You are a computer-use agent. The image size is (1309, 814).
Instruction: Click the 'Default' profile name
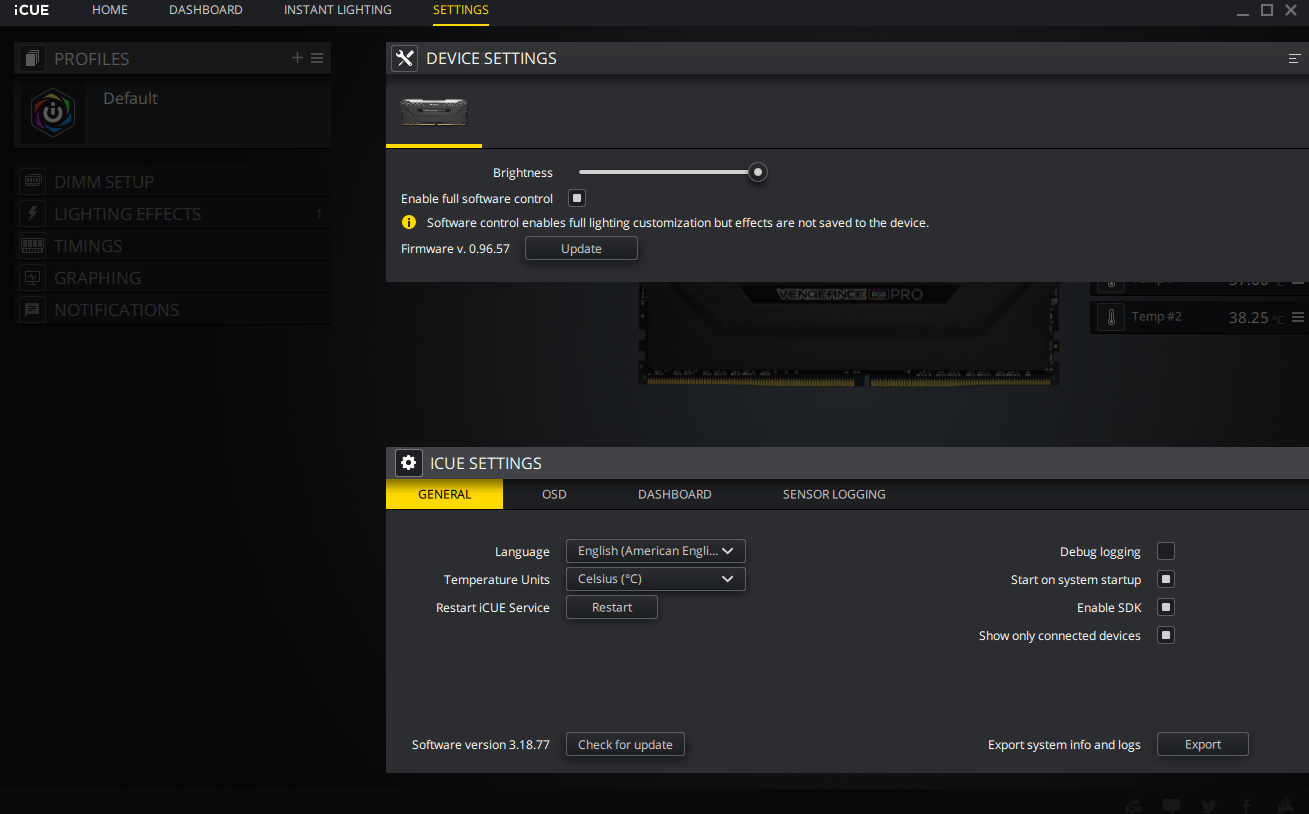tap(130, 98)
